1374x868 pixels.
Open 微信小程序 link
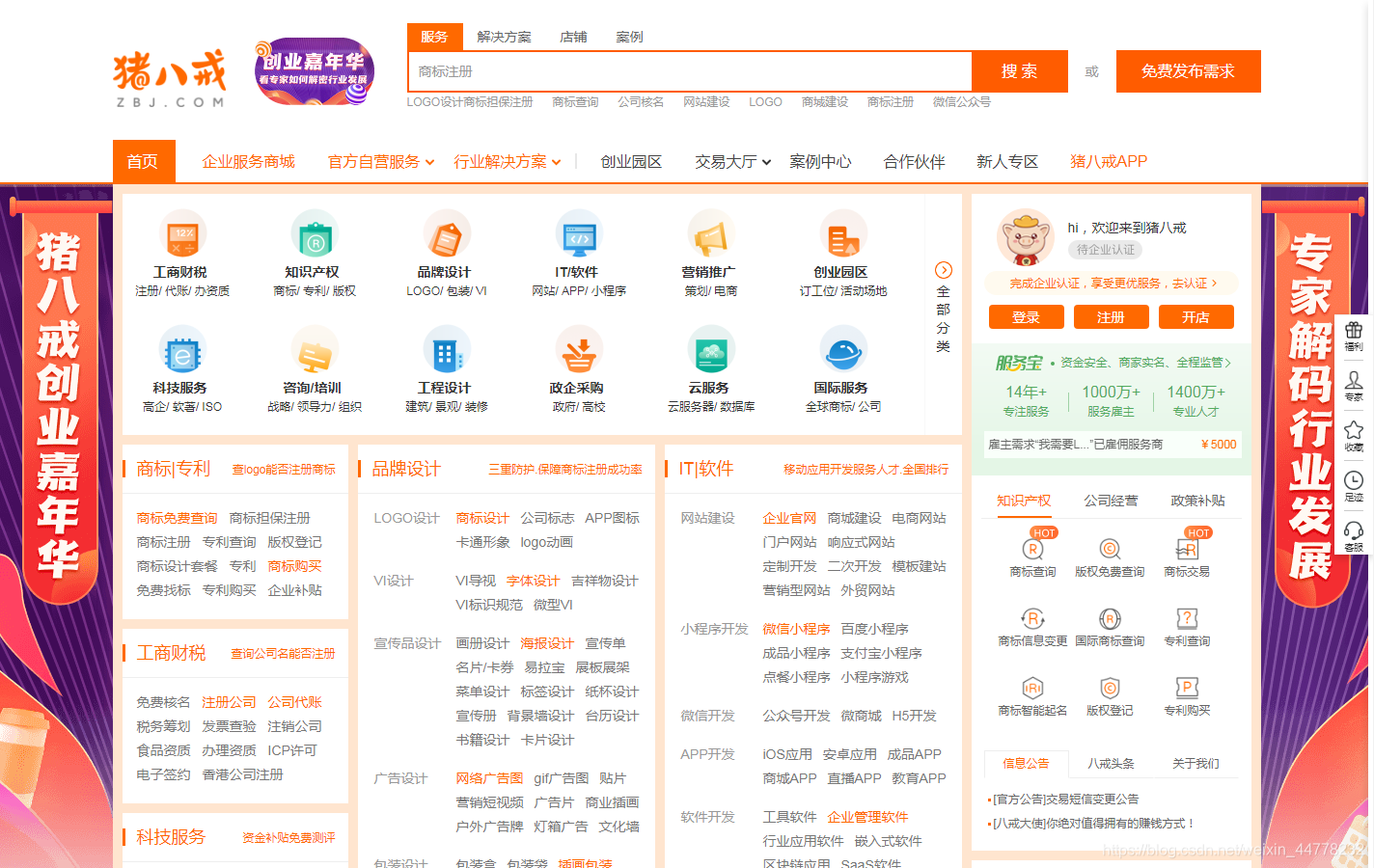[796, 629]
